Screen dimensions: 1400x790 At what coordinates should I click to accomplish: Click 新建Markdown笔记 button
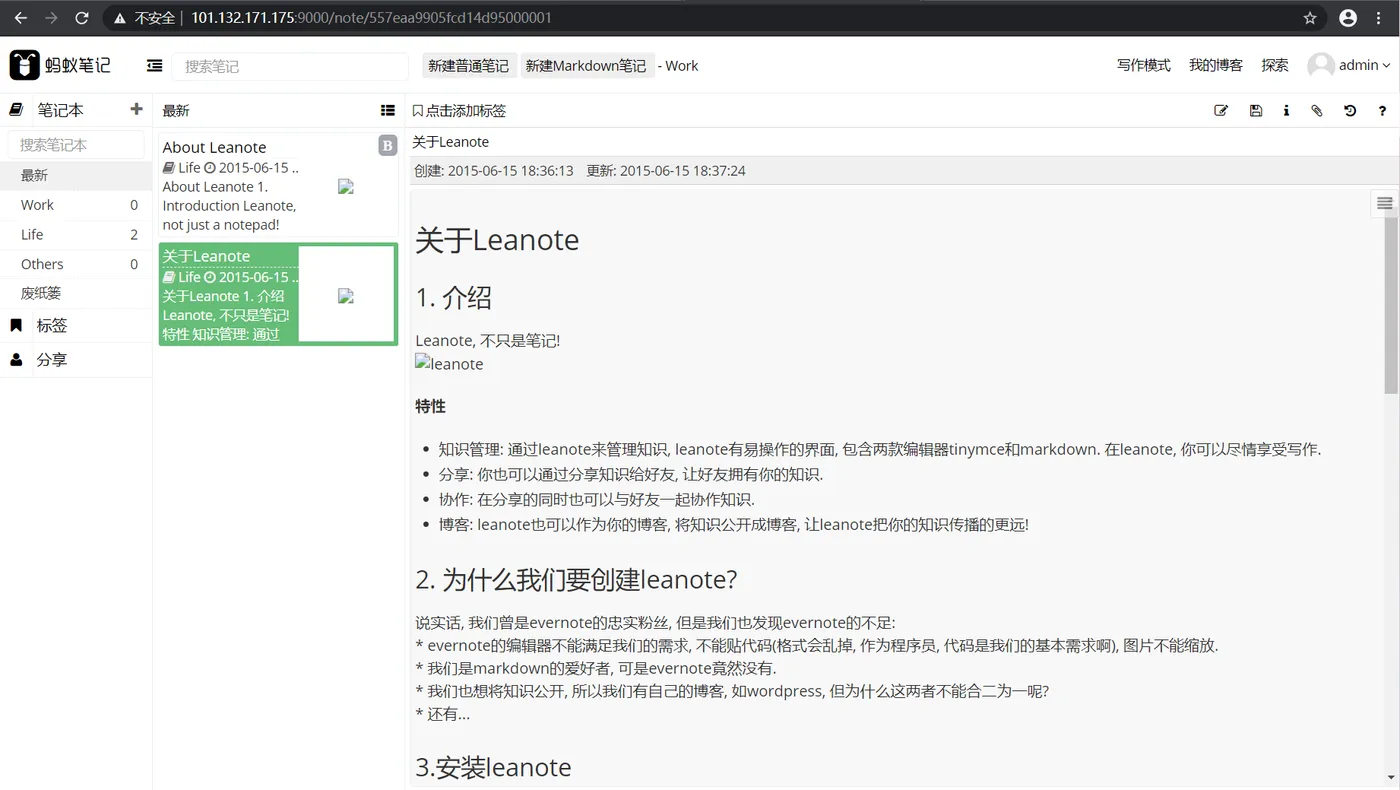586,65
